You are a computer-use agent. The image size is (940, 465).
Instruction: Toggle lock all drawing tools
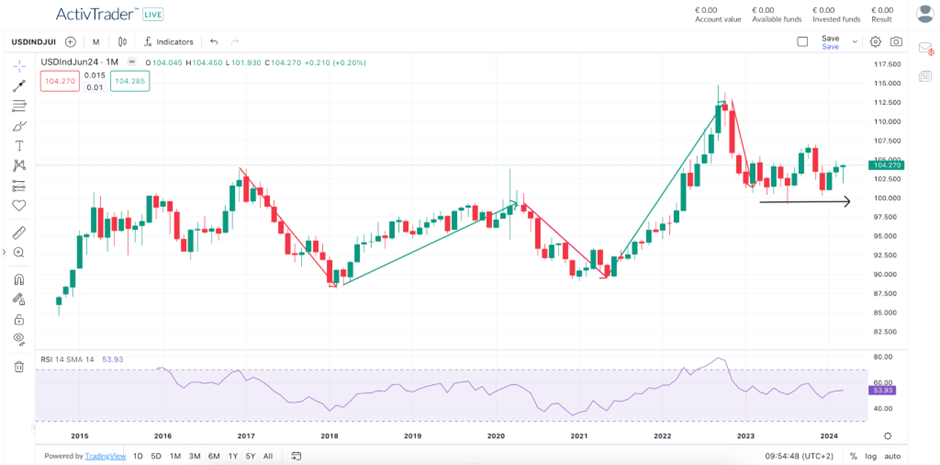(19, 320)
